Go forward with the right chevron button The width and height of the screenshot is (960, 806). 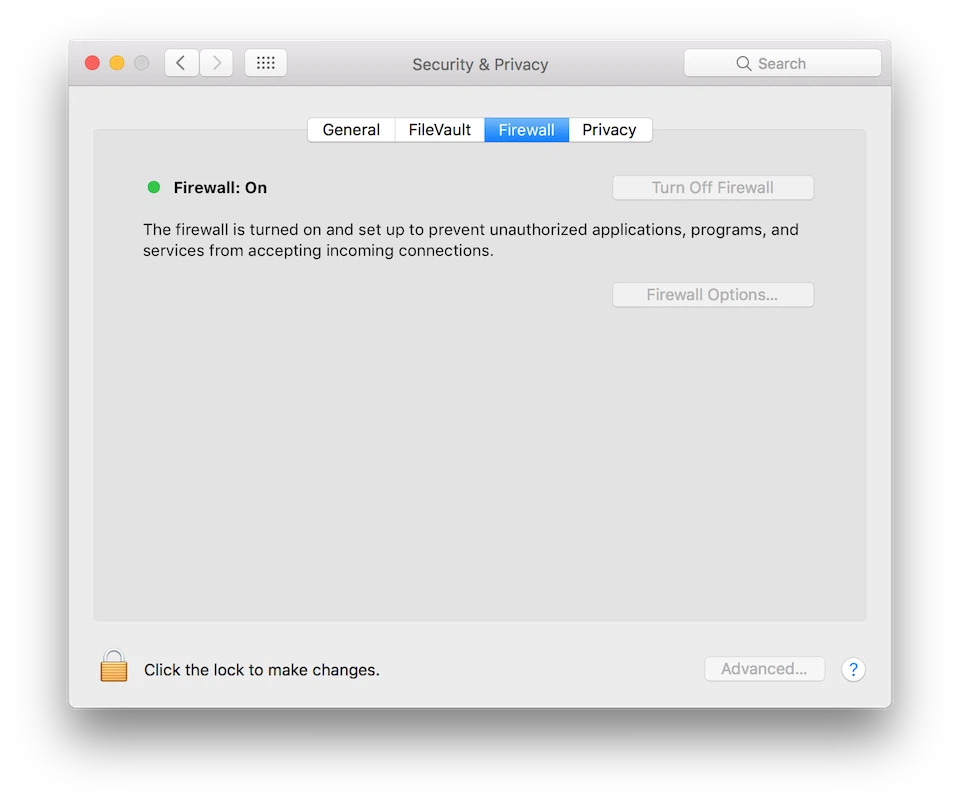pos(216,63)
